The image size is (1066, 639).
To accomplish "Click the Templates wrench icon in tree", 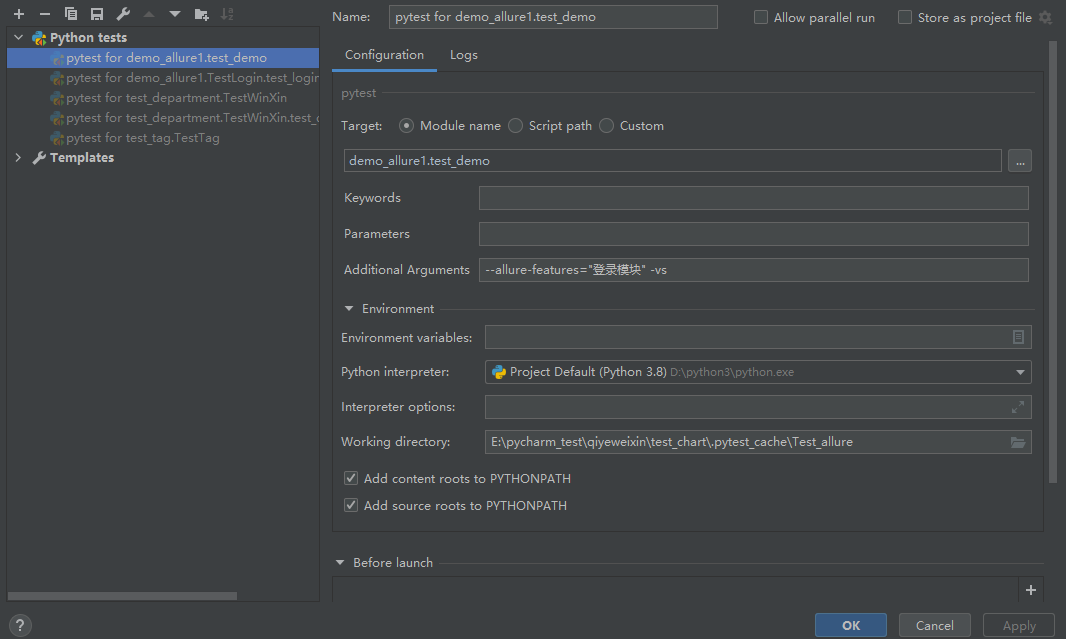I will [39, 158].
